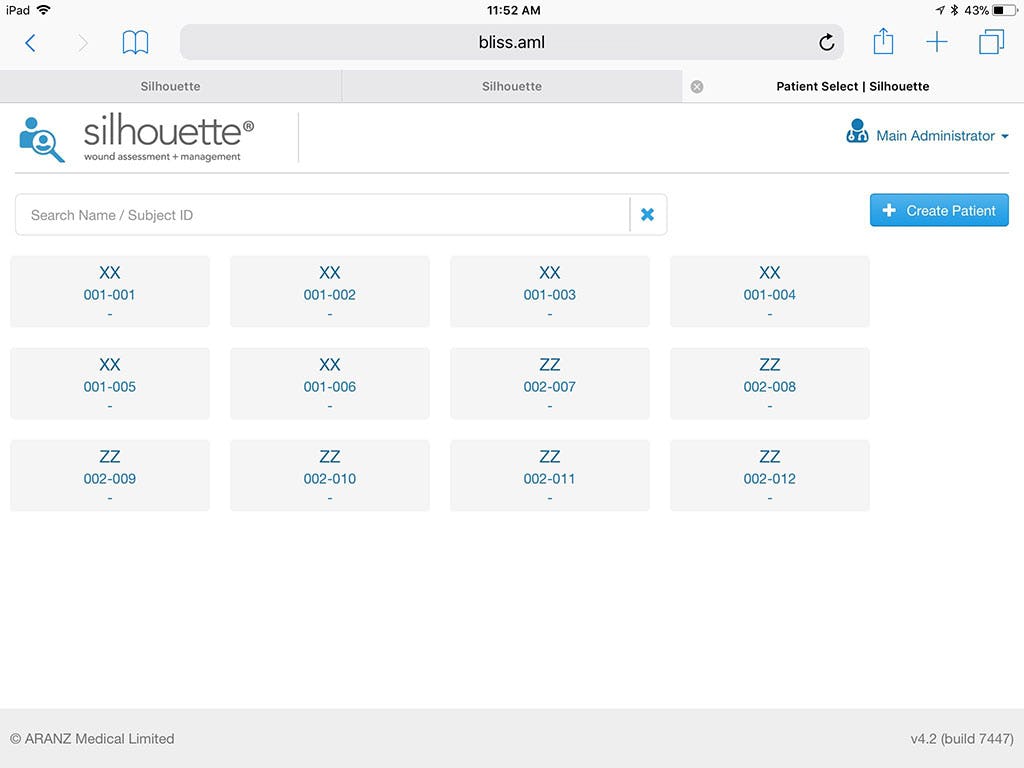Screen dimensions: 1024x768
Task: Open the Bookmarks panel in Safari
Action: pos(135,41)
